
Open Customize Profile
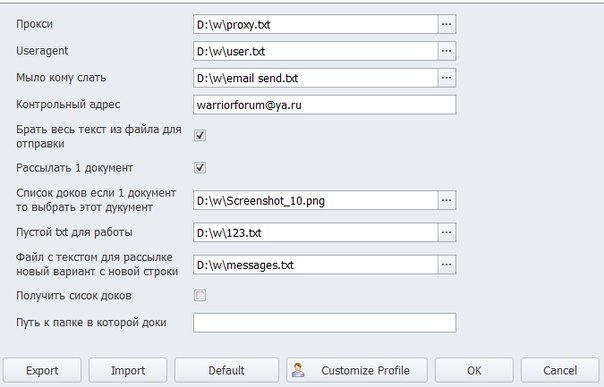[x=357, y=370]
